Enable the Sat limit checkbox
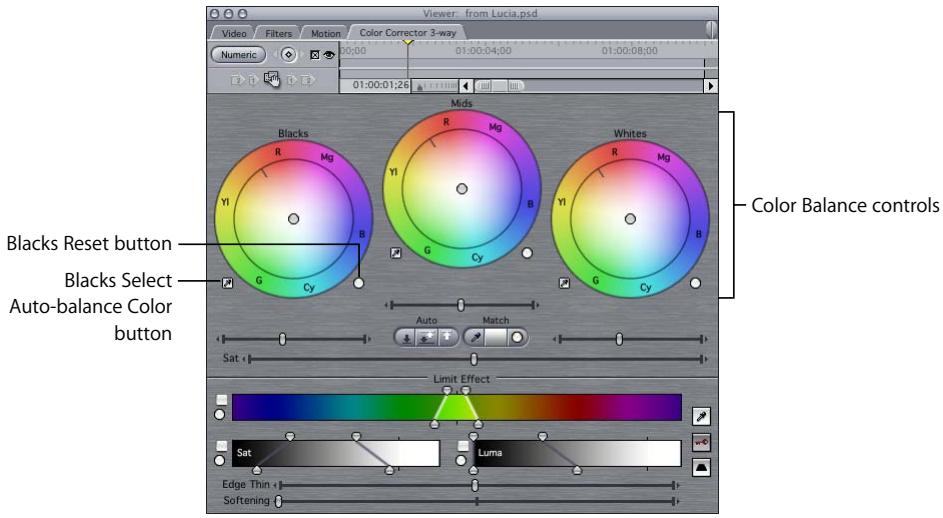943x518 pixels. coord(222,446)
